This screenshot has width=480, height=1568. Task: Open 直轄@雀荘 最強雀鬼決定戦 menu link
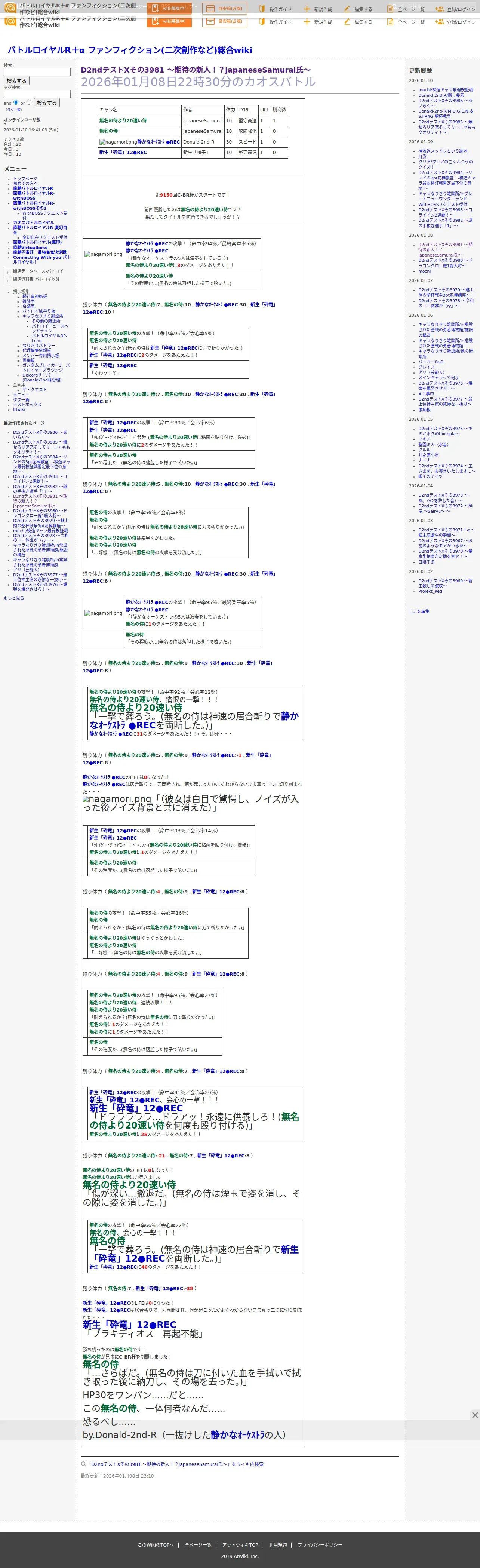pos(40,253)
